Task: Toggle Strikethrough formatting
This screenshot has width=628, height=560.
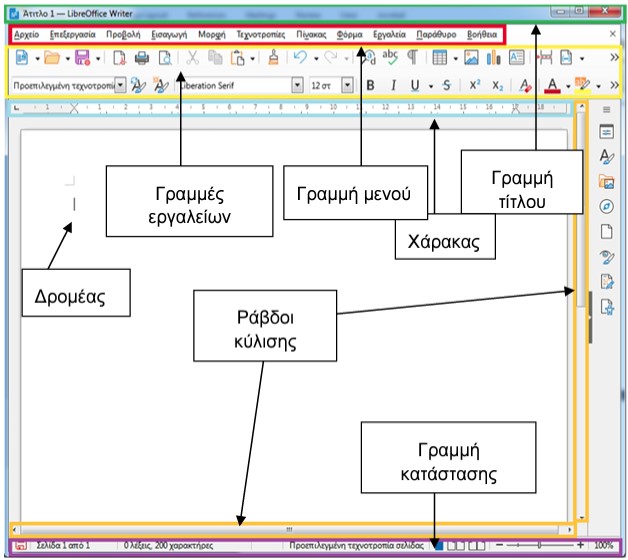Action: (x=447, y=85)
